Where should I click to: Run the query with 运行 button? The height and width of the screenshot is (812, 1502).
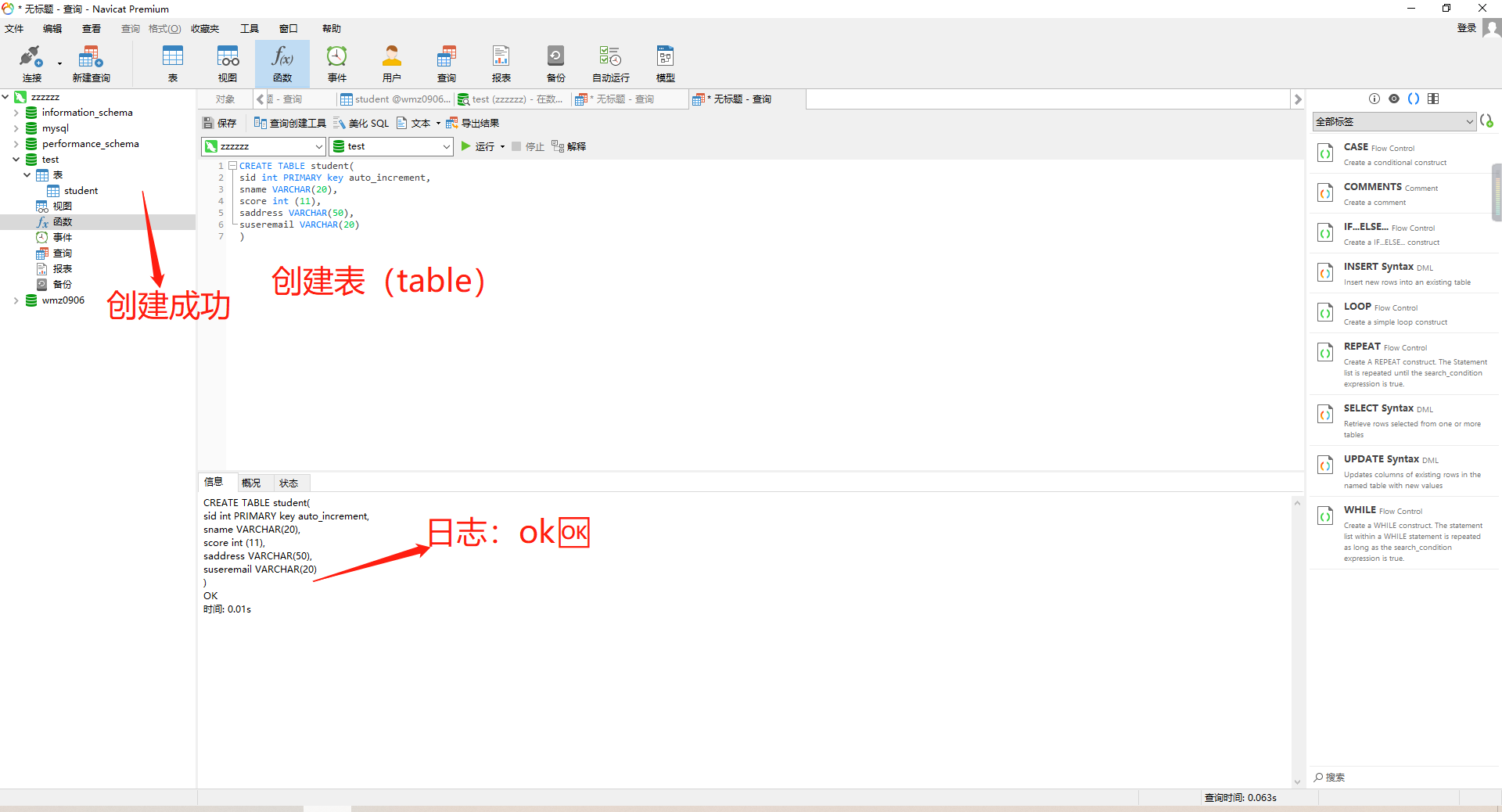pos(478,146)
